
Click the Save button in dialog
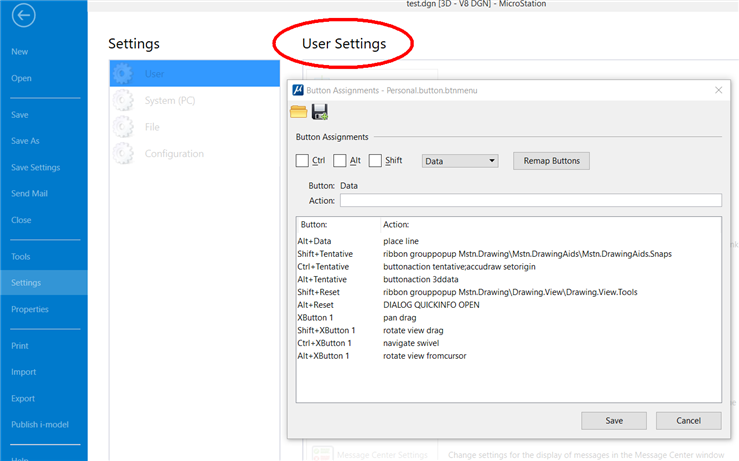tap(614, 420)
